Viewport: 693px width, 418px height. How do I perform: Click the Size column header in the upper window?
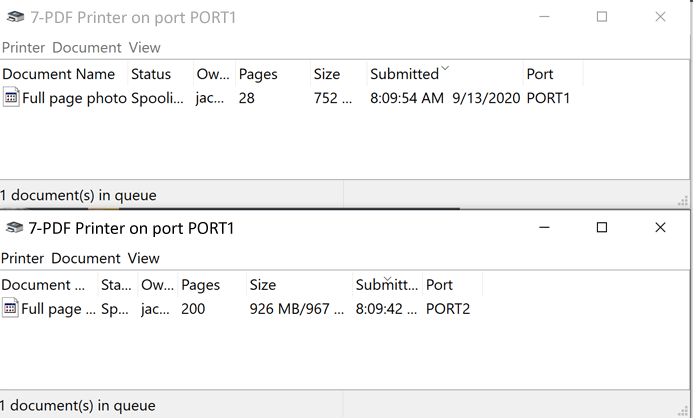pyautogui.click(x=326, y=74)
